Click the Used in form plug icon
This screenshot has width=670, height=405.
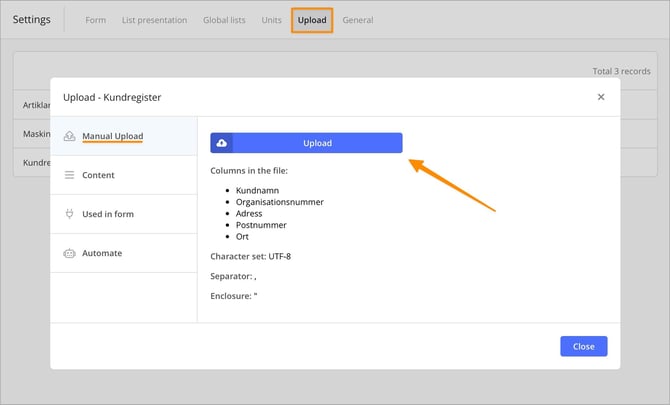pyautogui.click(x=69, y=214)
